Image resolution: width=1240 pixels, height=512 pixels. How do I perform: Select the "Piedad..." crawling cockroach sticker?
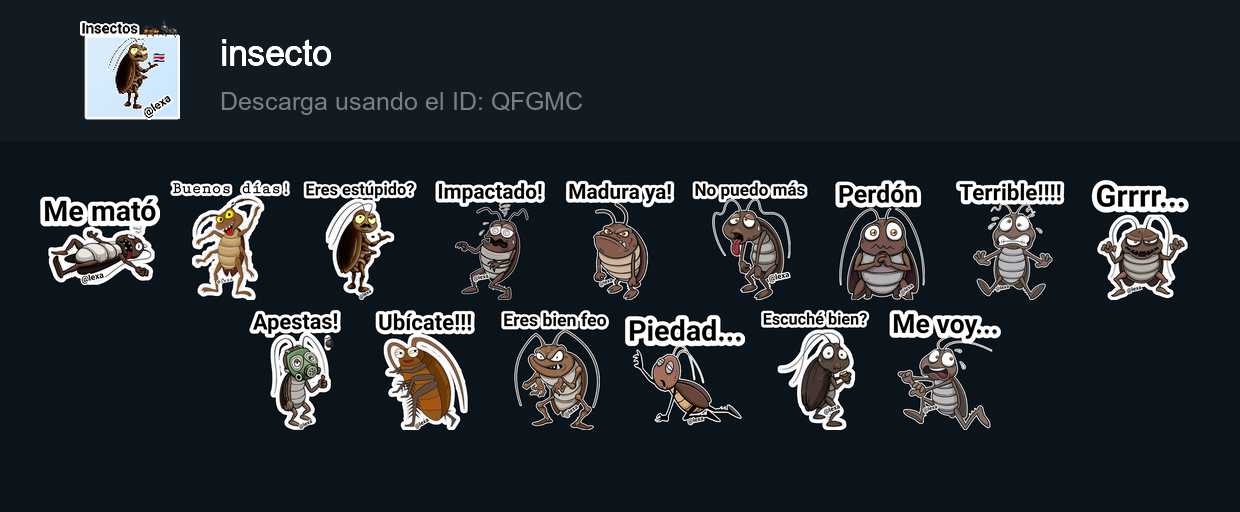click(685, 370)
